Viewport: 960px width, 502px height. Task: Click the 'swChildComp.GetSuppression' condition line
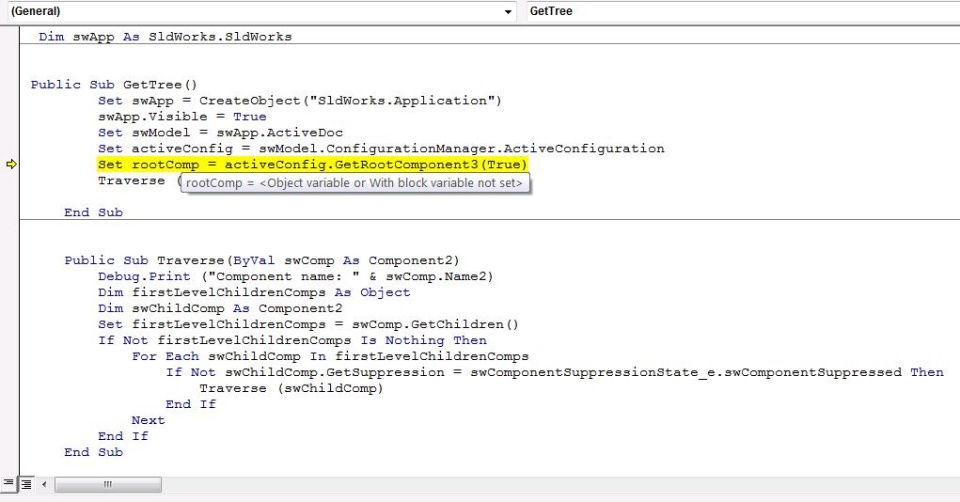tap(555, 372)
